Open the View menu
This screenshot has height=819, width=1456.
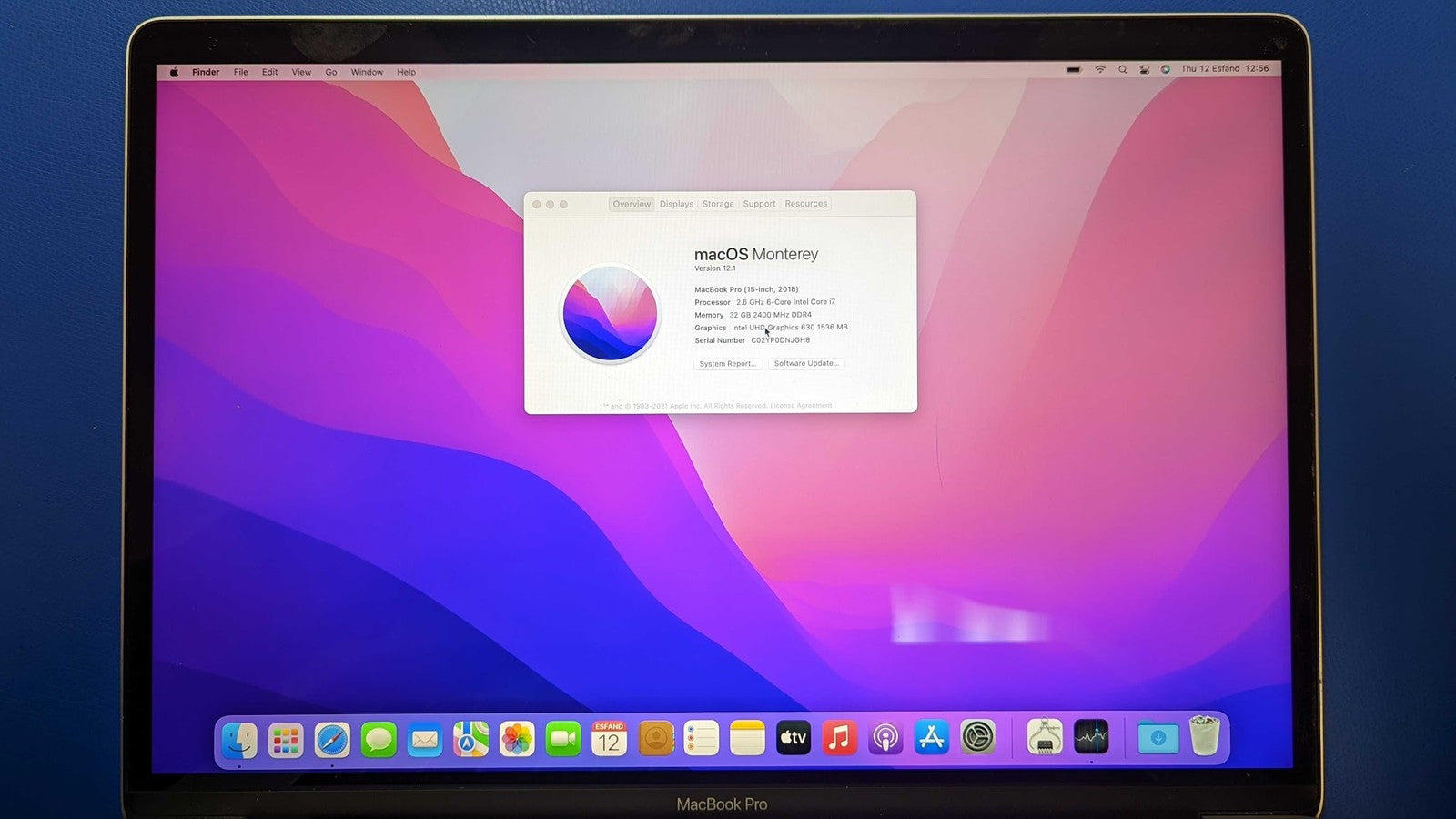pos(301,72)
